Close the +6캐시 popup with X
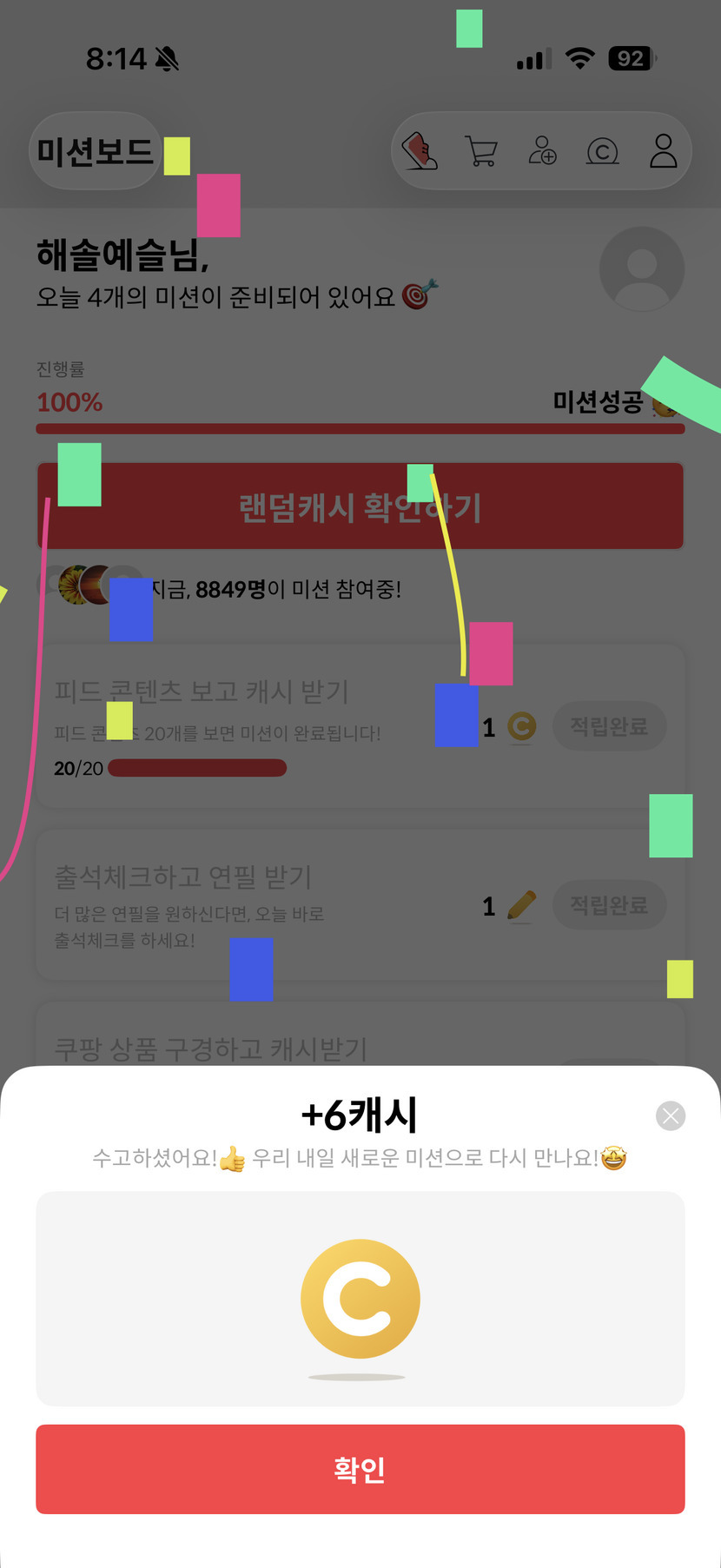Viewport: 721px width, 1568px height. tap(671, 1115)
